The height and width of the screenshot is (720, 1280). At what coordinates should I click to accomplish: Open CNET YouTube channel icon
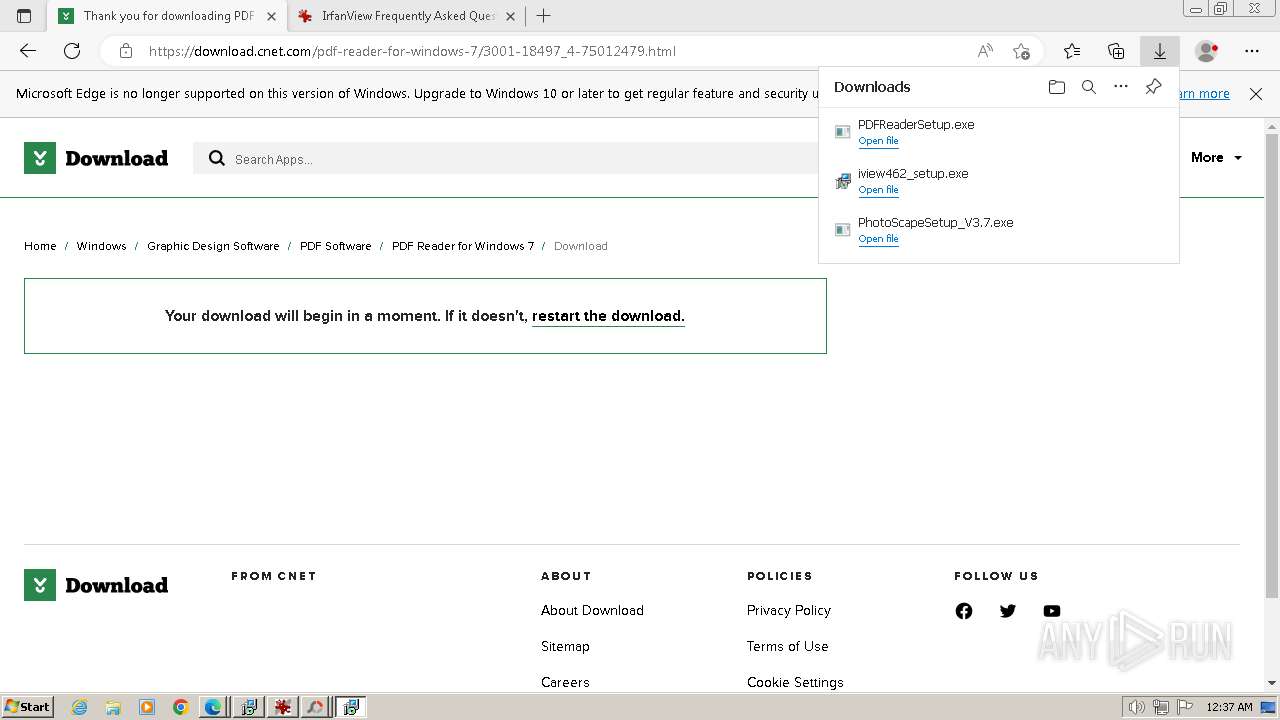pos(1052,611)
